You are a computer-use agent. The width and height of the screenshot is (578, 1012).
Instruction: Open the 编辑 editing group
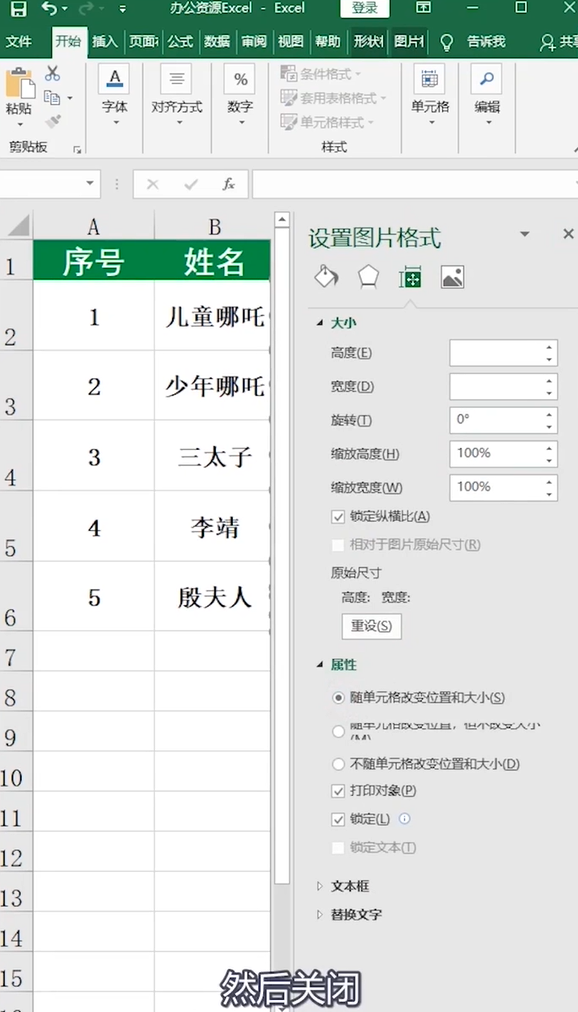click(x=487, y=96)
